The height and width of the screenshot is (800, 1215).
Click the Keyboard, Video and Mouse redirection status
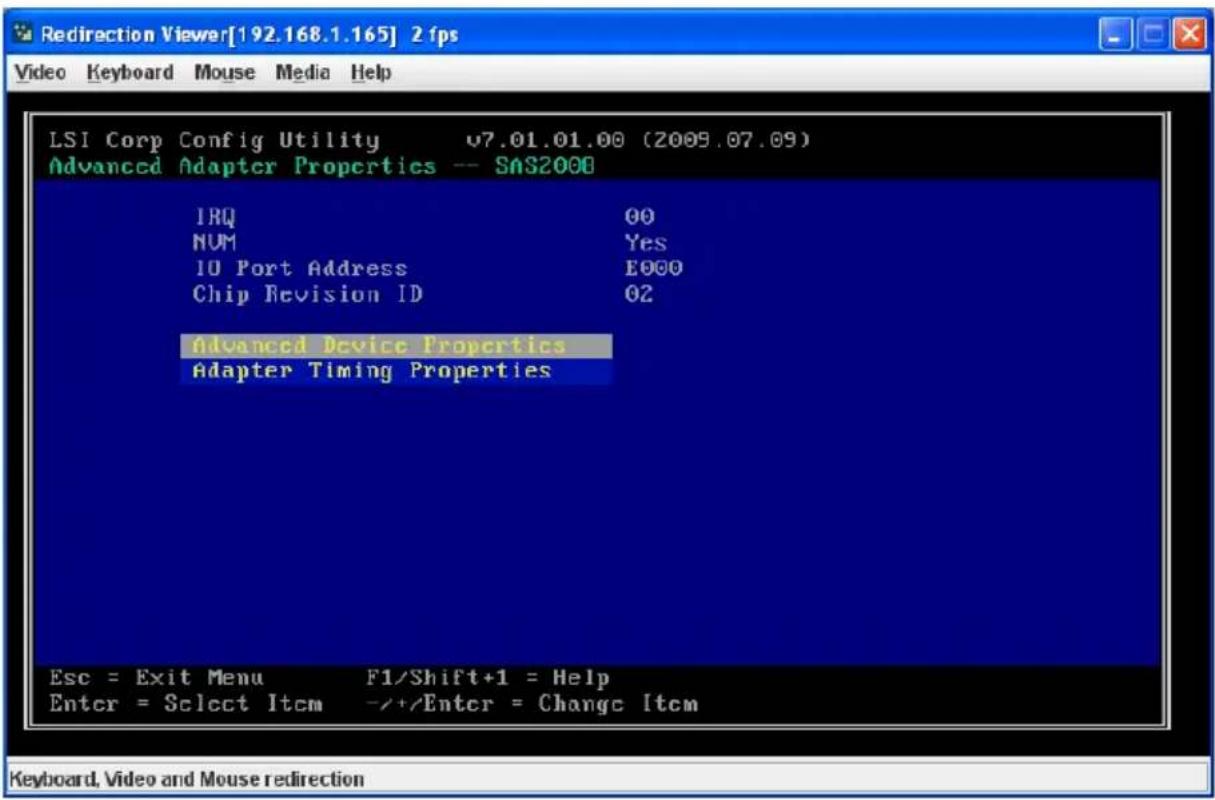click(186, 778)
